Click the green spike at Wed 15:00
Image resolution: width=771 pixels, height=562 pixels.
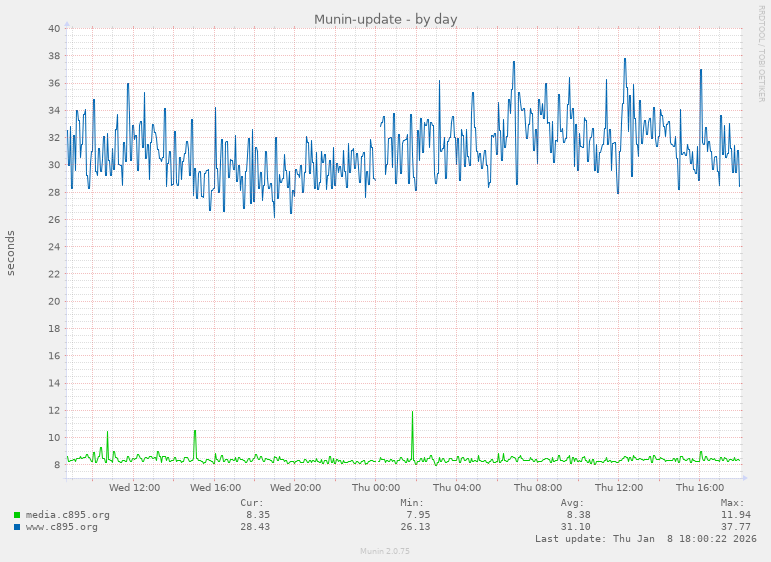pyautogui.click(x=195, y=445)
